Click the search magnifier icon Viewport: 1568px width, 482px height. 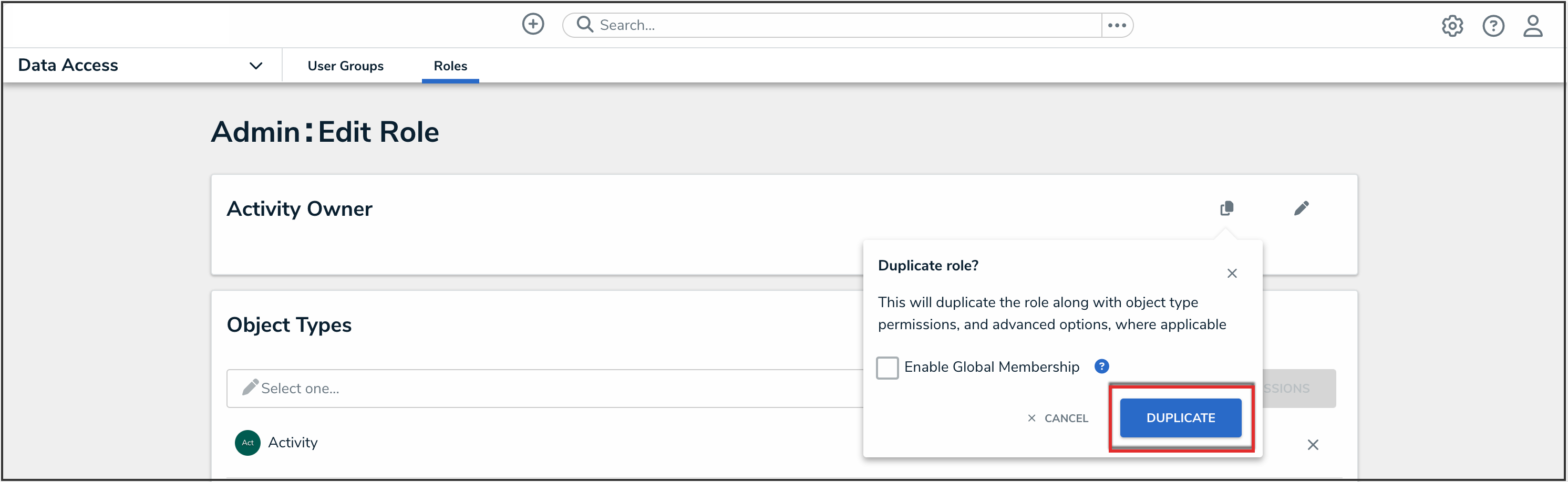584,24
